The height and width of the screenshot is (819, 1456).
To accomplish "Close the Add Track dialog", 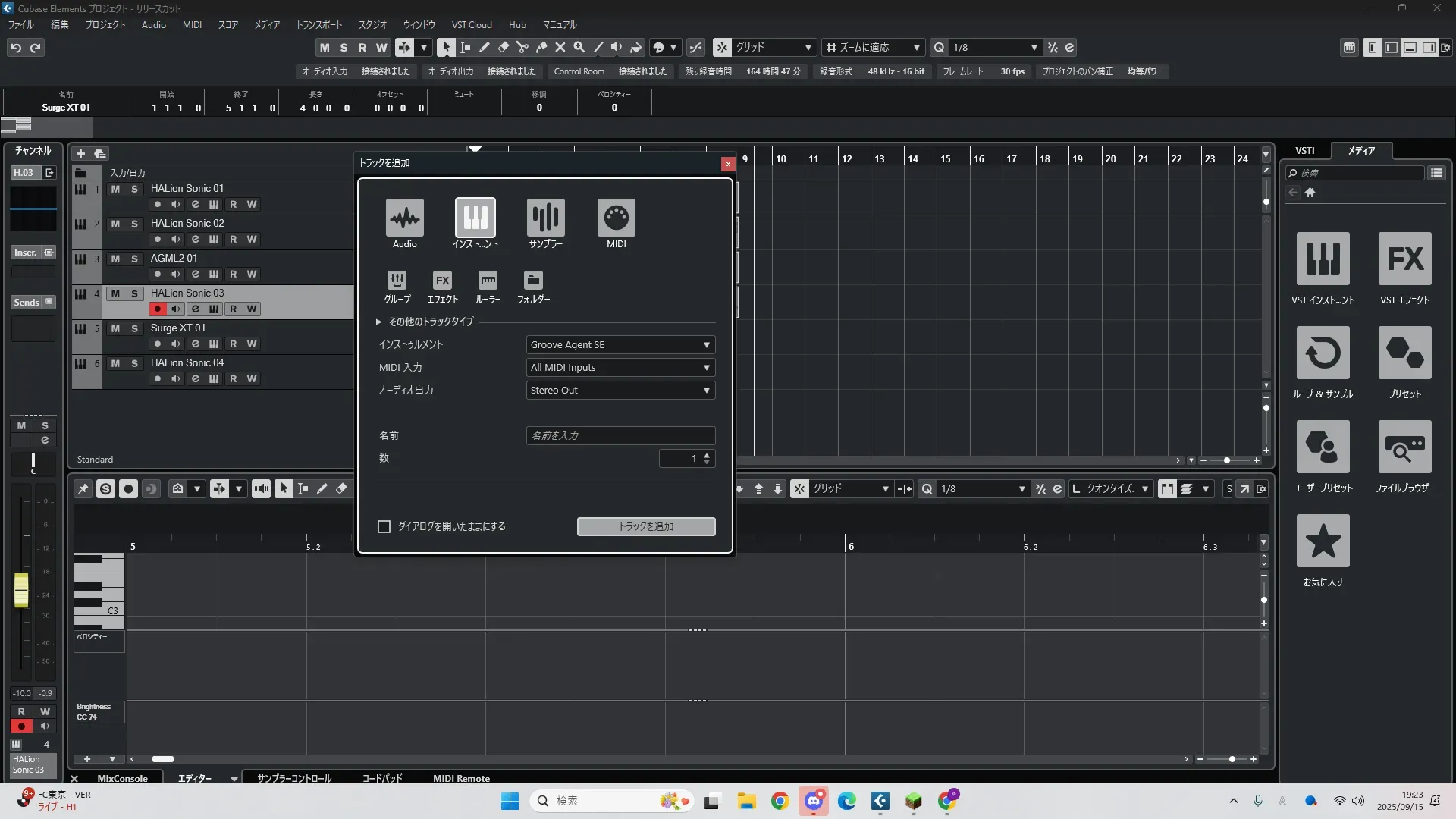I will [728, 164].
